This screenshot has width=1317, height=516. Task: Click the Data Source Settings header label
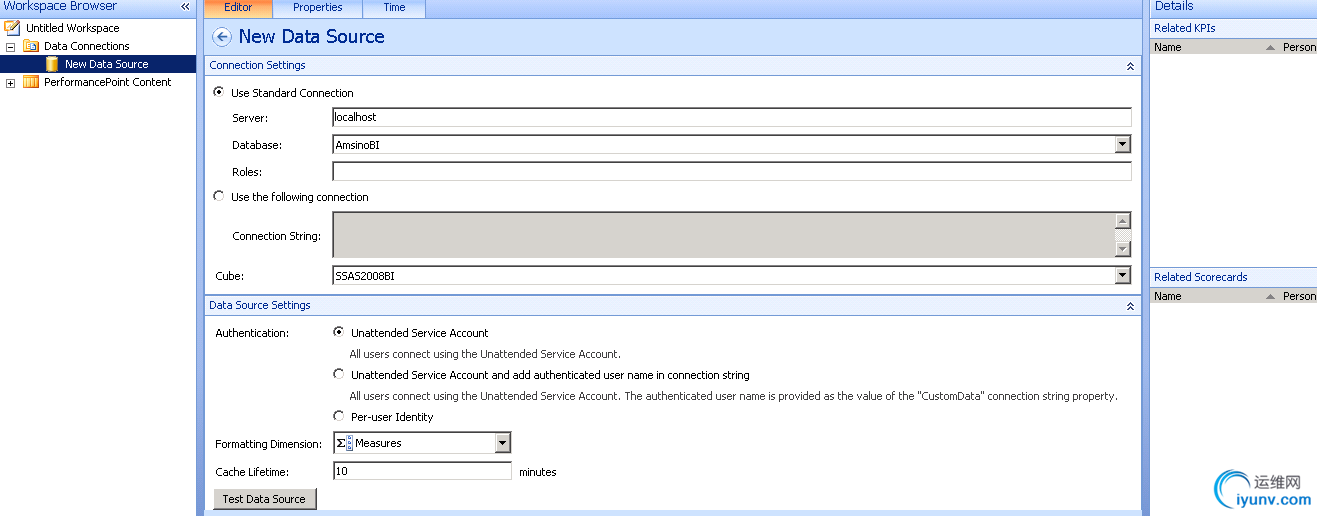coord(260,305)
